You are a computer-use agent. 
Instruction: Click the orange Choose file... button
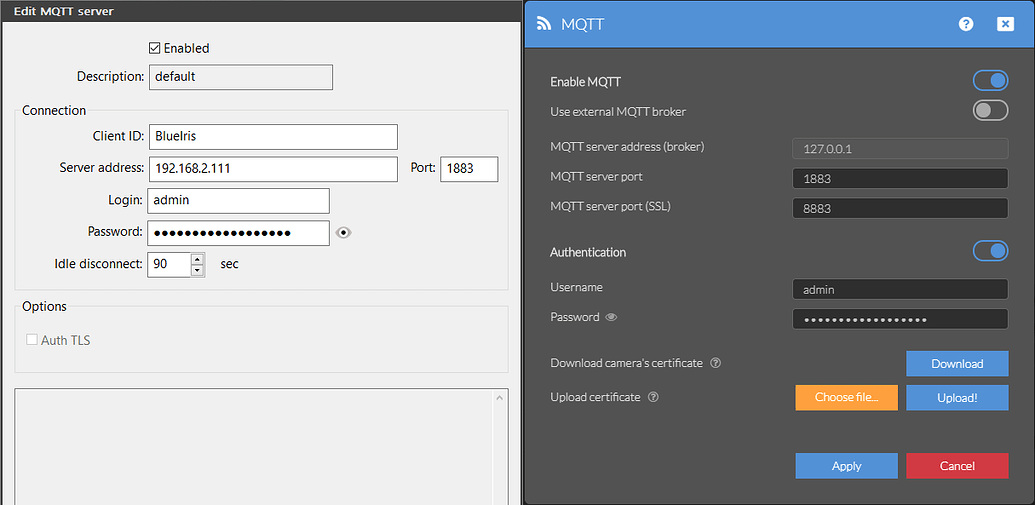pyautogui.click(x=846, y=397)
